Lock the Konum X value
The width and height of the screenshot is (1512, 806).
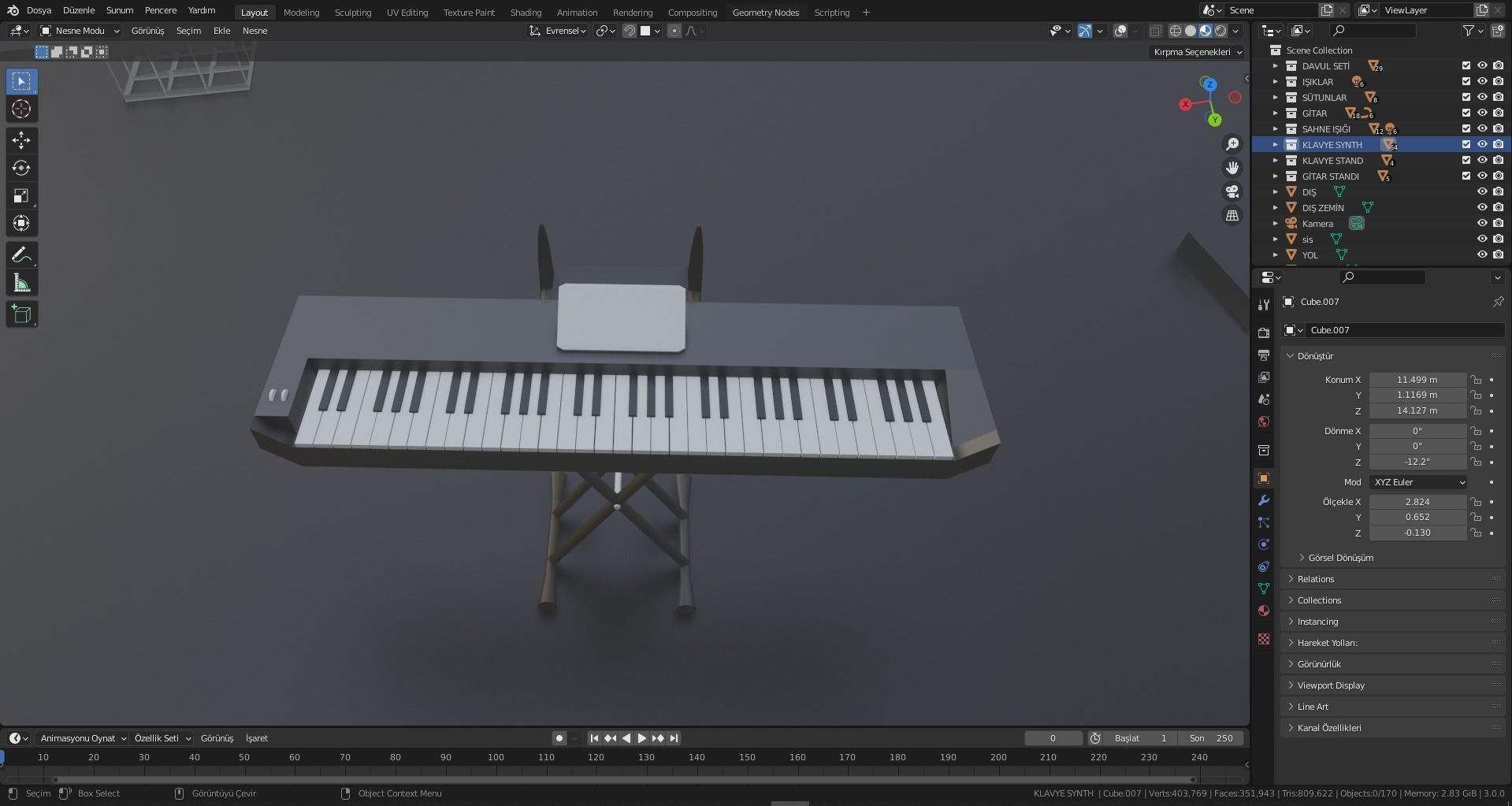(x=1476, y=380)
